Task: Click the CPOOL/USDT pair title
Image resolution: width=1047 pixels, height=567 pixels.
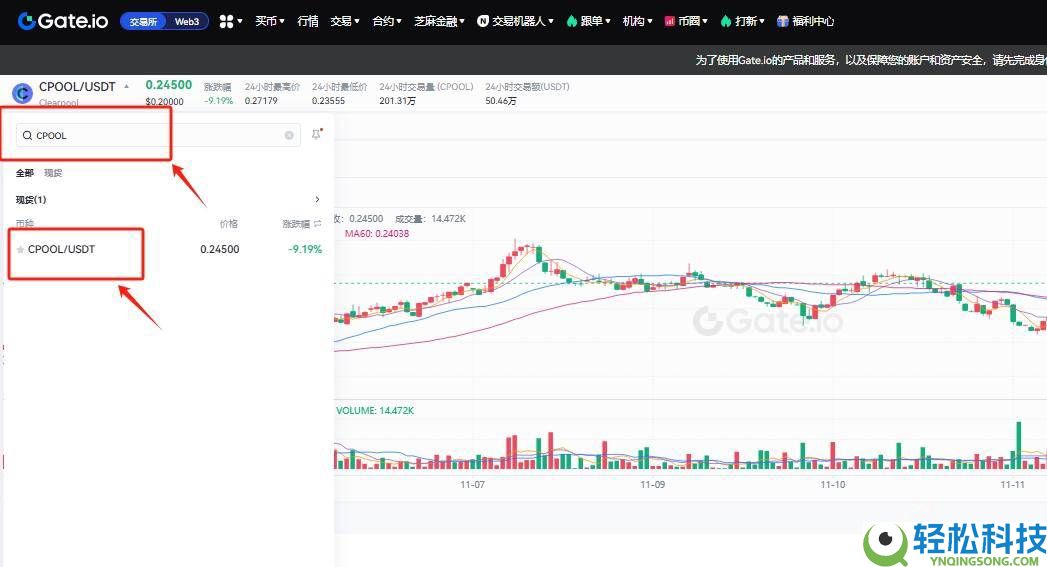Action: pos(77,87)
